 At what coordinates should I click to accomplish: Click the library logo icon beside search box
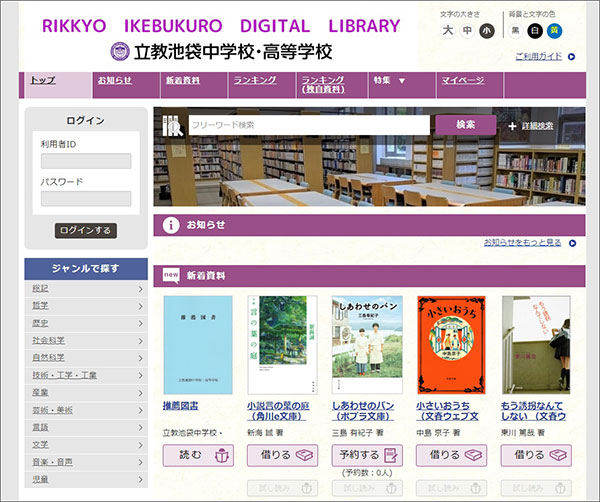click(173, 126)
